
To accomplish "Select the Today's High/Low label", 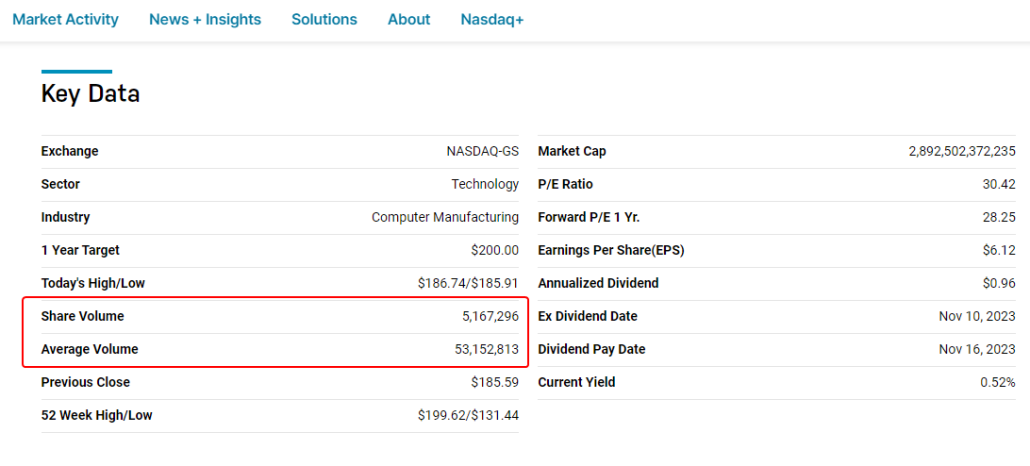I will pos(93,283).
